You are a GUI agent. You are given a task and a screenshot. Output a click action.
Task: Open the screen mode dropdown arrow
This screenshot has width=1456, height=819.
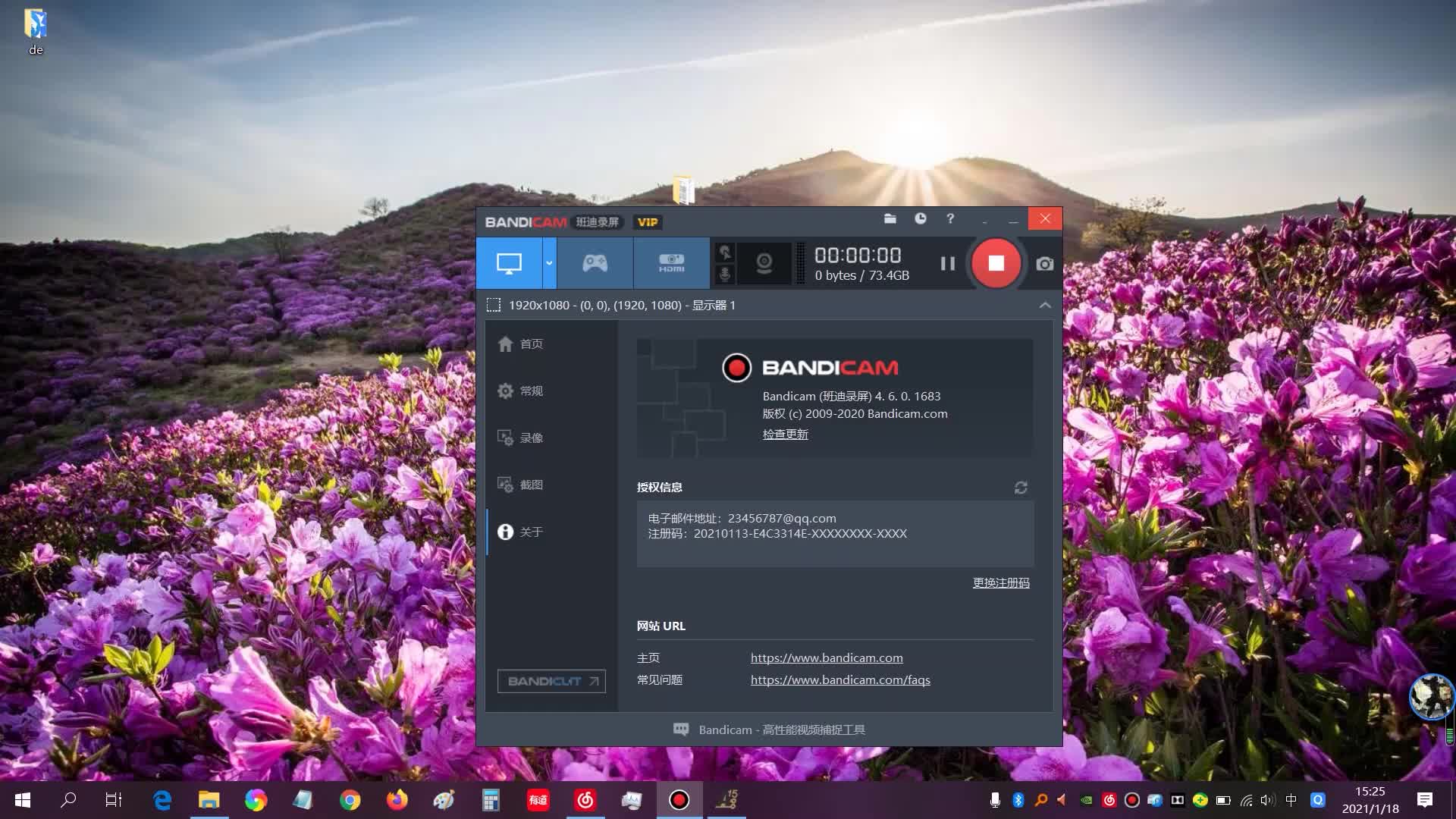coord(549,263)
